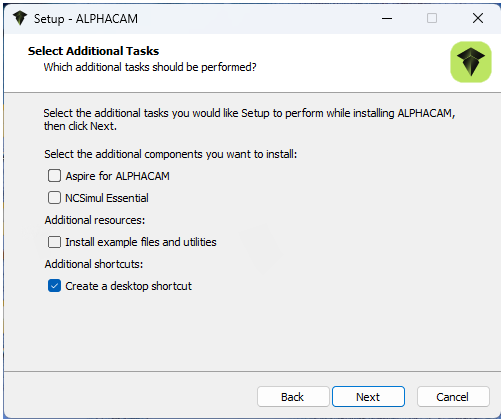Click 'Which additional tasks should be performed?' text
Screen dimensions: 501x420
pos(150,67)
